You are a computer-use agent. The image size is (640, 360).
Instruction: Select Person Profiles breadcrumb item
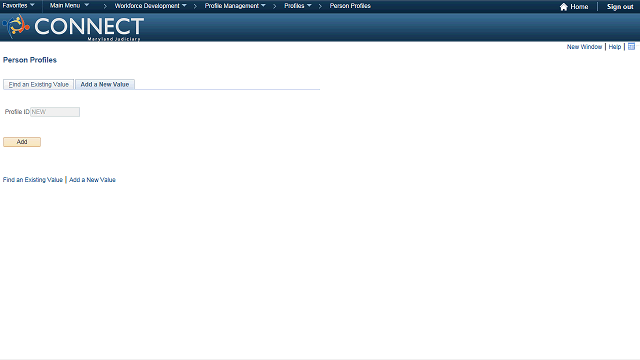(x=350, y=6)
